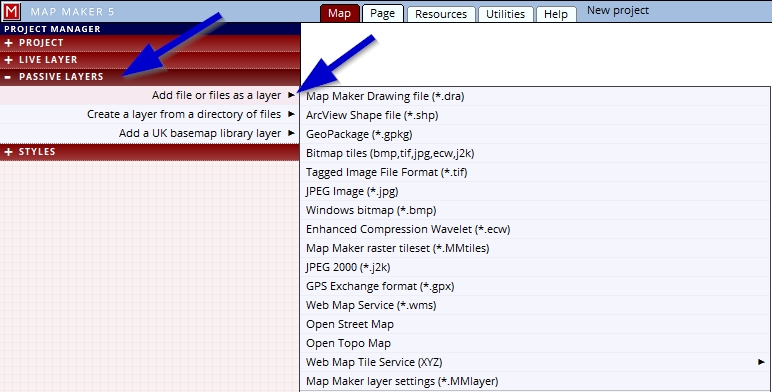Screen dimensions: 772x392
Task: Switch to the Map tab
Action: coord(339,13)
